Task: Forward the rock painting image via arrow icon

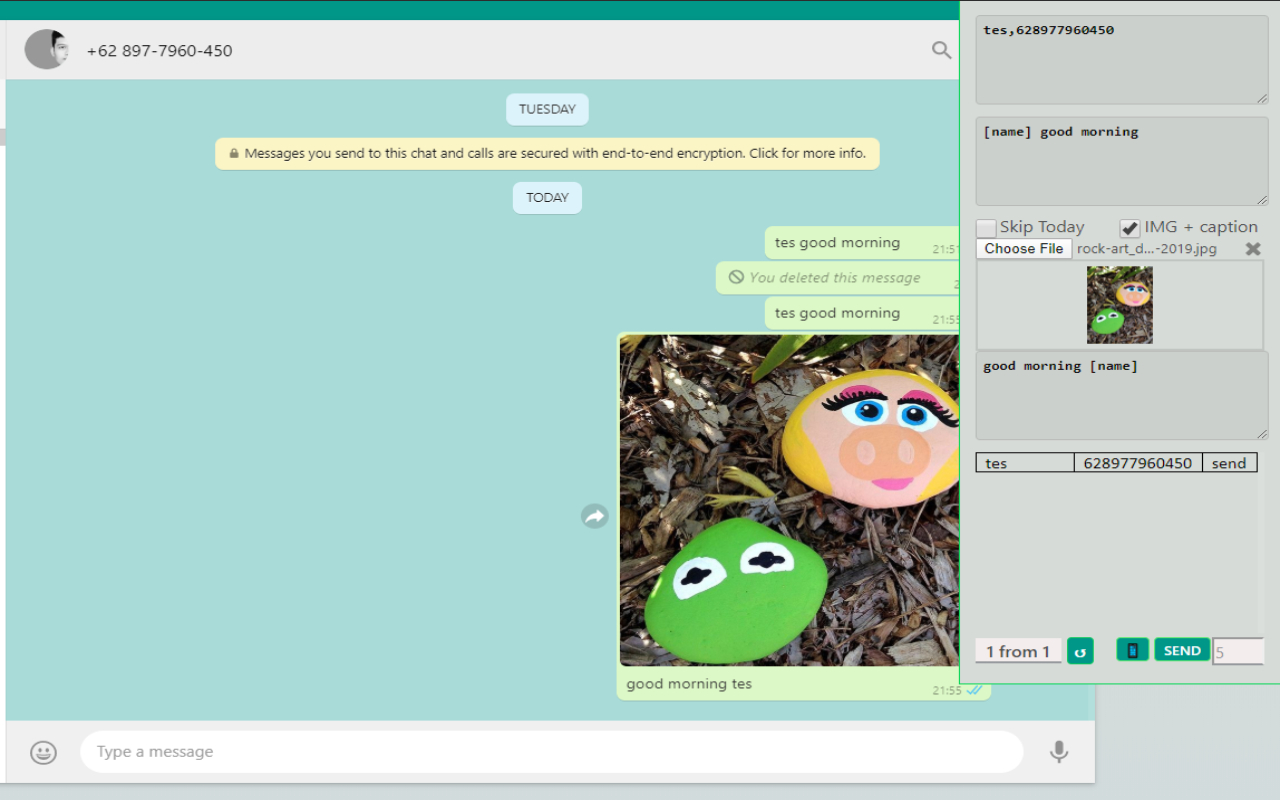Action: pos(594,516)
